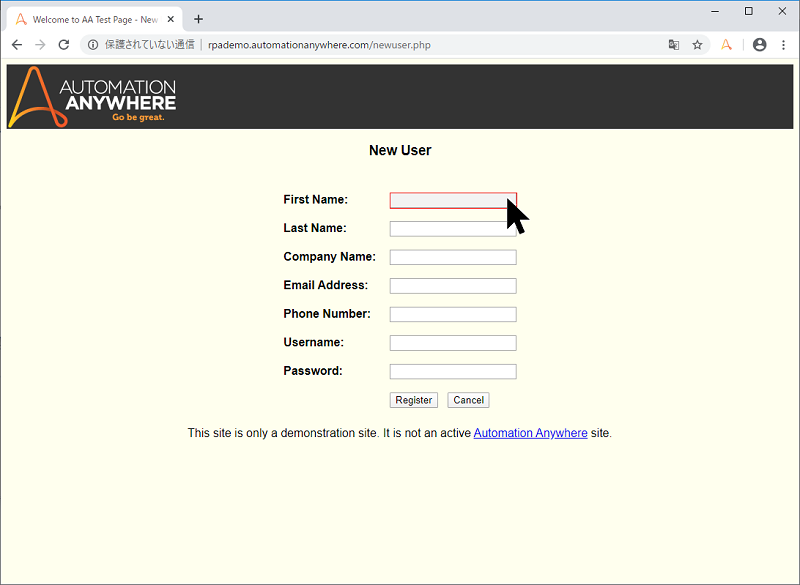800x585 pixels.
Task: Focus the Company Name field
Action: 453,257
